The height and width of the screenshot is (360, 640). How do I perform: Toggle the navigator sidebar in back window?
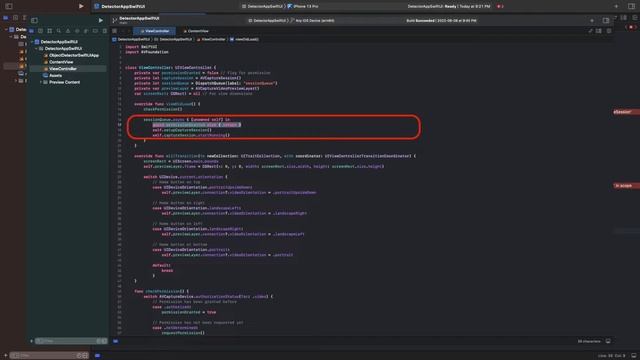pos(9,6)
